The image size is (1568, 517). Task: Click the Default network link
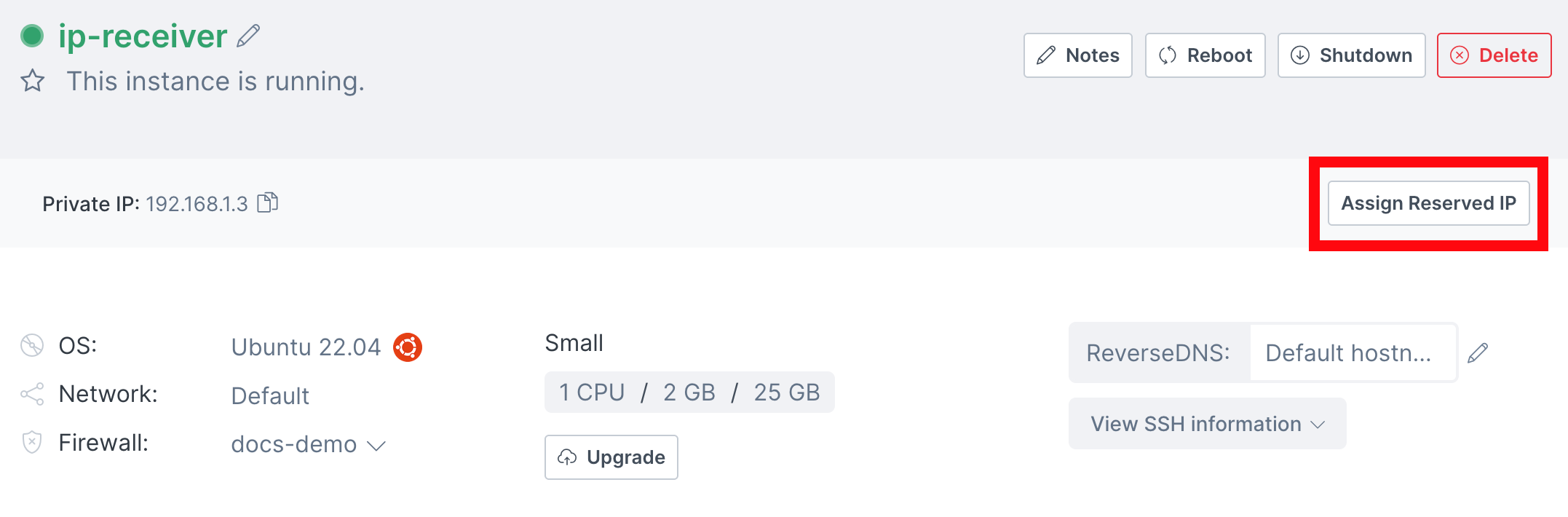pyautogui.click(x=270, y=396)
